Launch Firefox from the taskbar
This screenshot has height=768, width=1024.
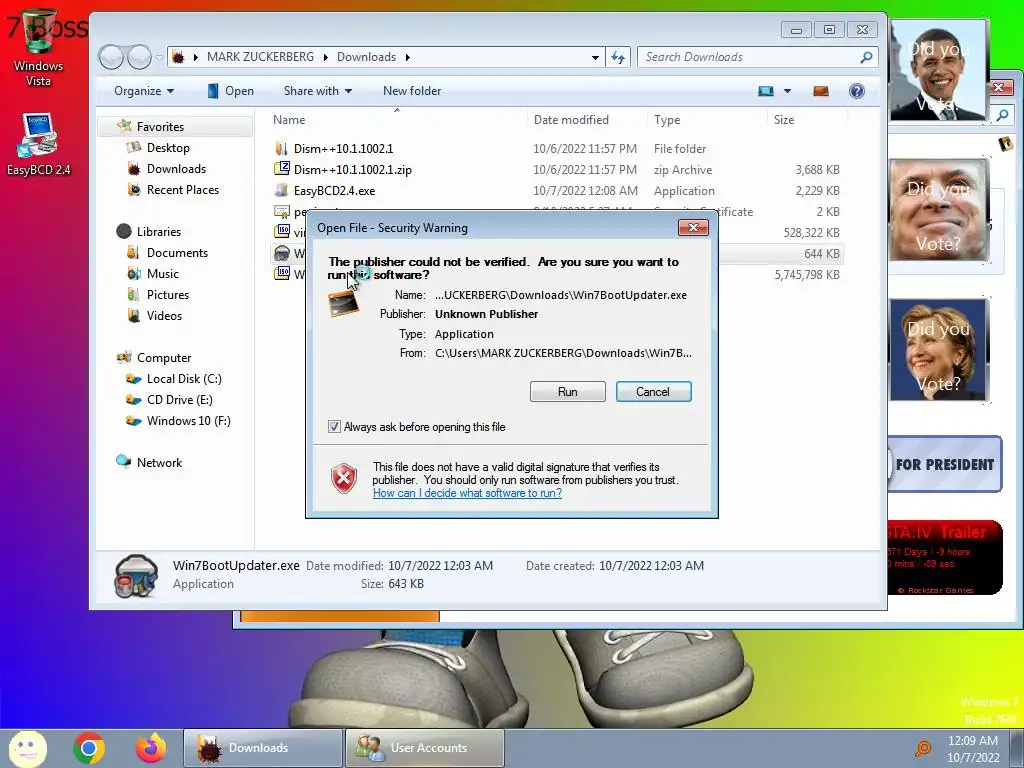[150, 748]
